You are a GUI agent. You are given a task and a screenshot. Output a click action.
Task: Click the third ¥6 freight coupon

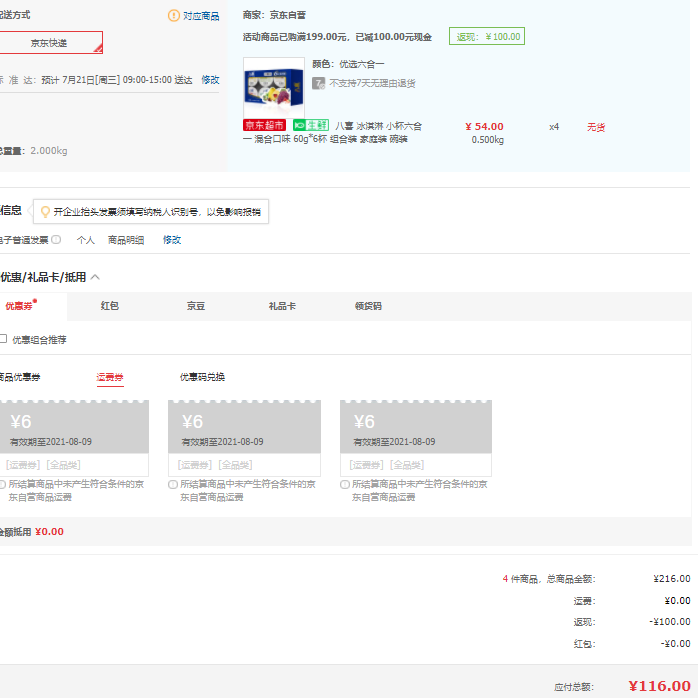[416, 438]
